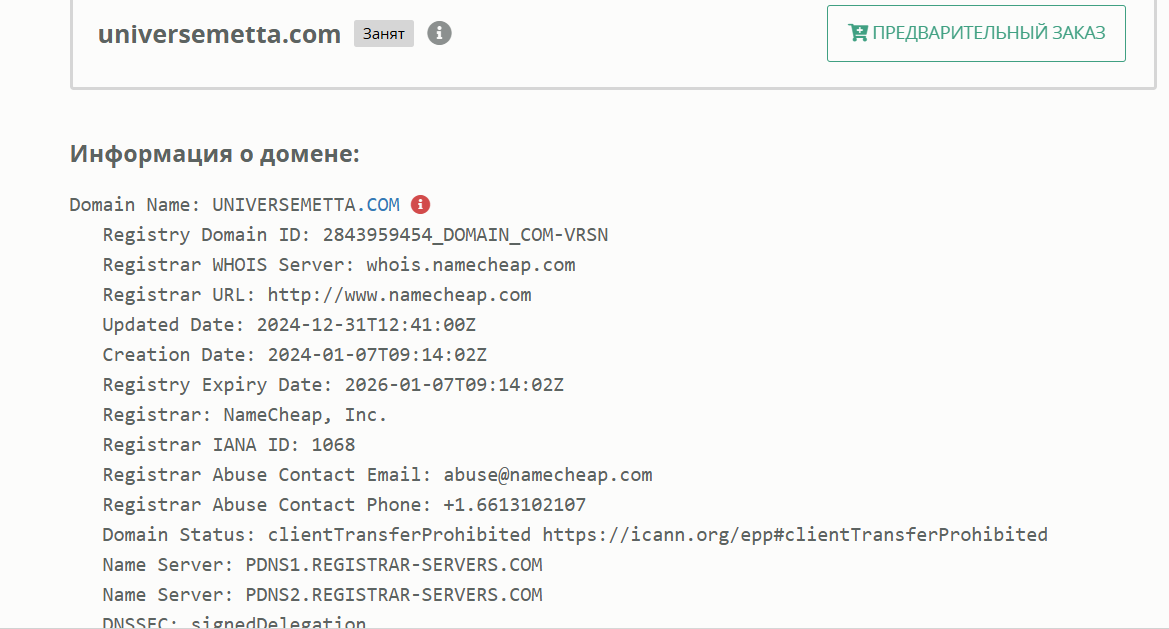Click the universemetta.com heading at top
The image size is (1169, 629).
click(x=219, y=34)
